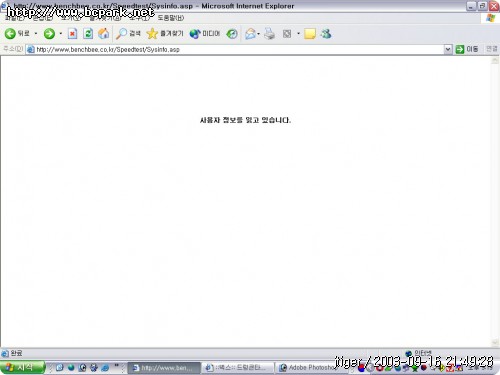Image resolution: width=500 pixels, height=375 pixels.
Task: Refresh the page using the Refresh icon
Action: [88, 33]
